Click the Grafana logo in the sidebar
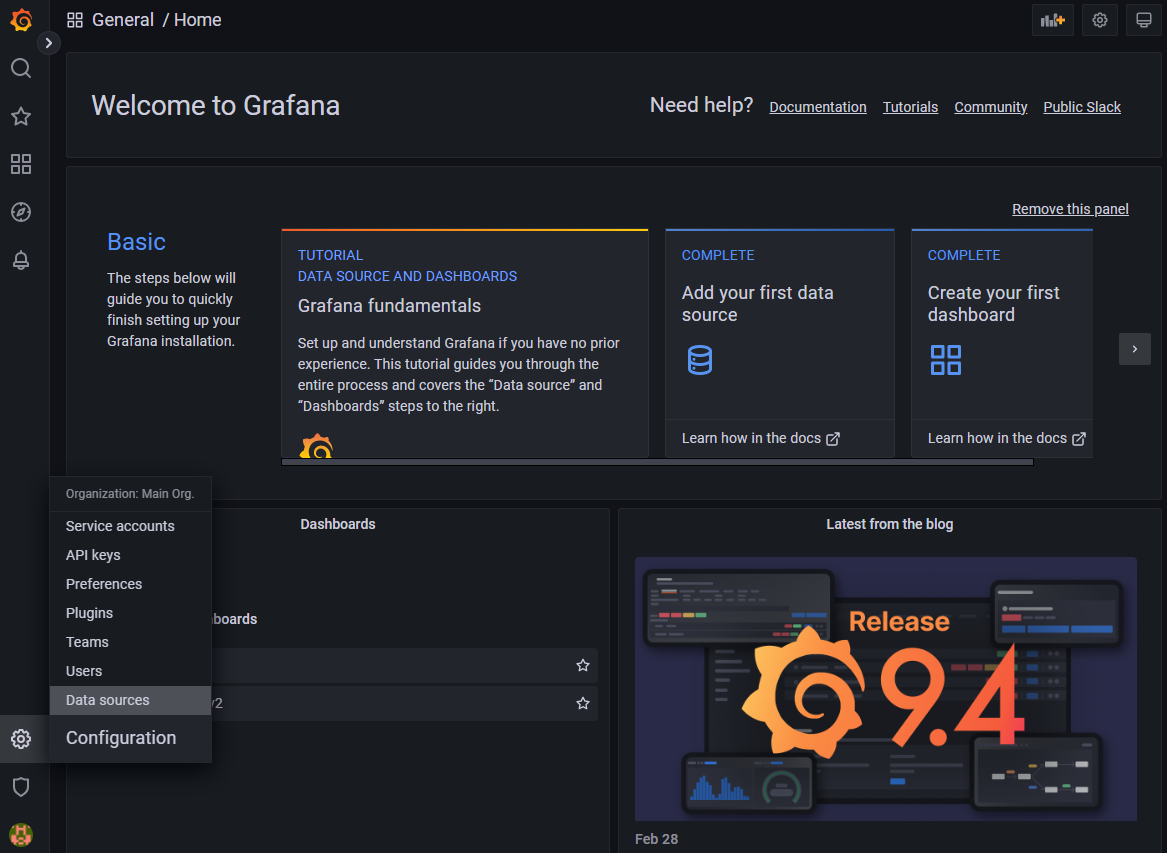This screenshot has width=1167, height=853. click(21, 20)
